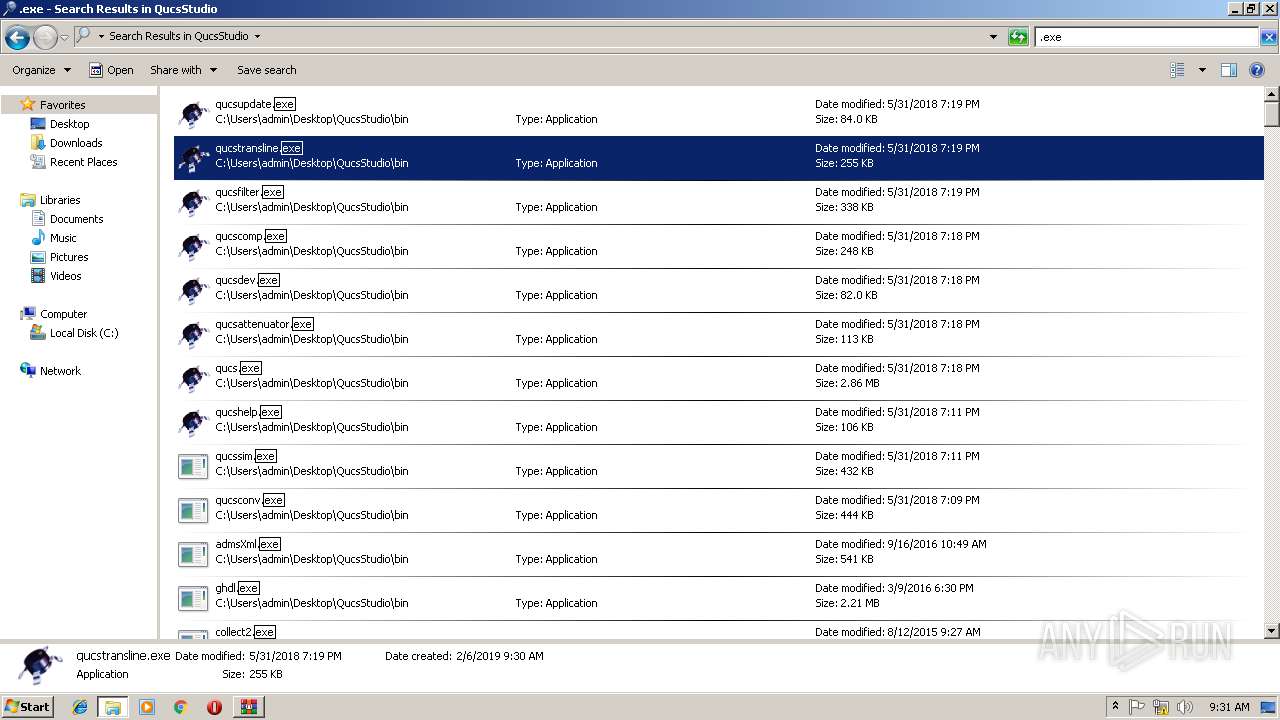Select Computer in navigation pane

(x=63, y=314)
